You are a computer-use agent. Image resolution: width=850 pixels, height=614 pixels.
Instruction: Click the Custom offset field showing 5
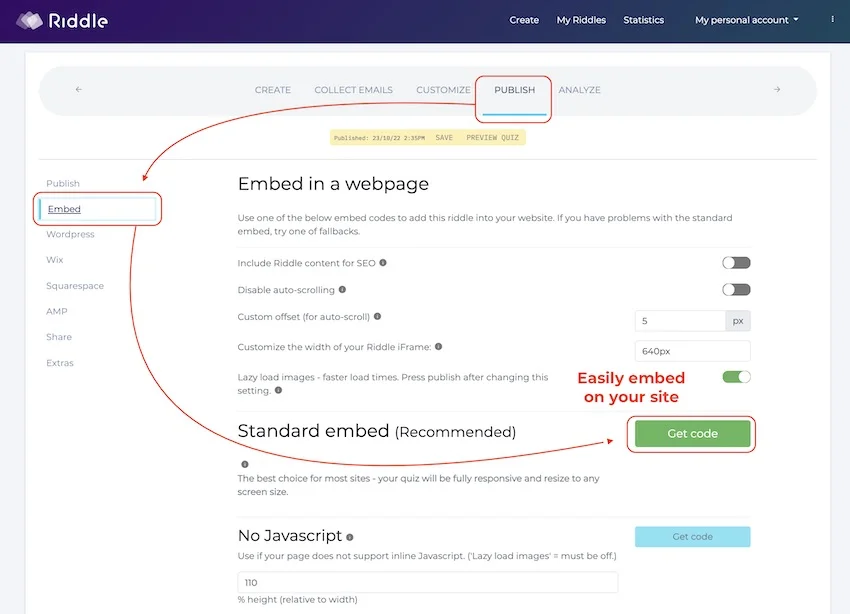point(680,321)
